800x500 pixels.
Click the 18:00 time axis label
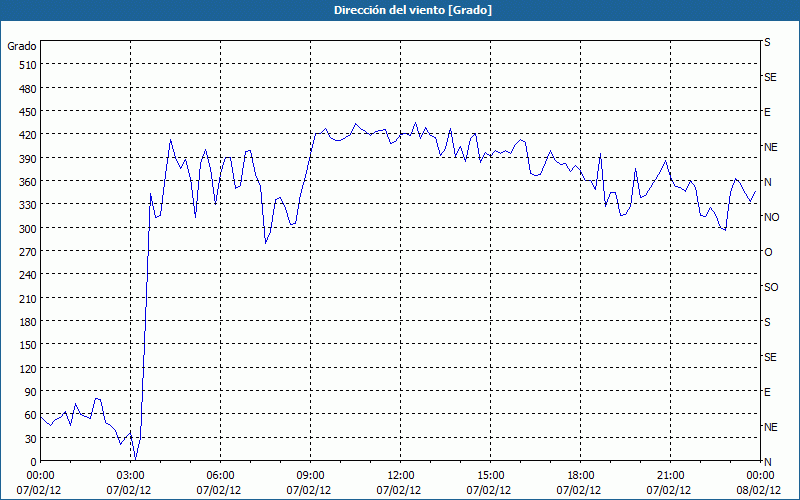[581, 476]
